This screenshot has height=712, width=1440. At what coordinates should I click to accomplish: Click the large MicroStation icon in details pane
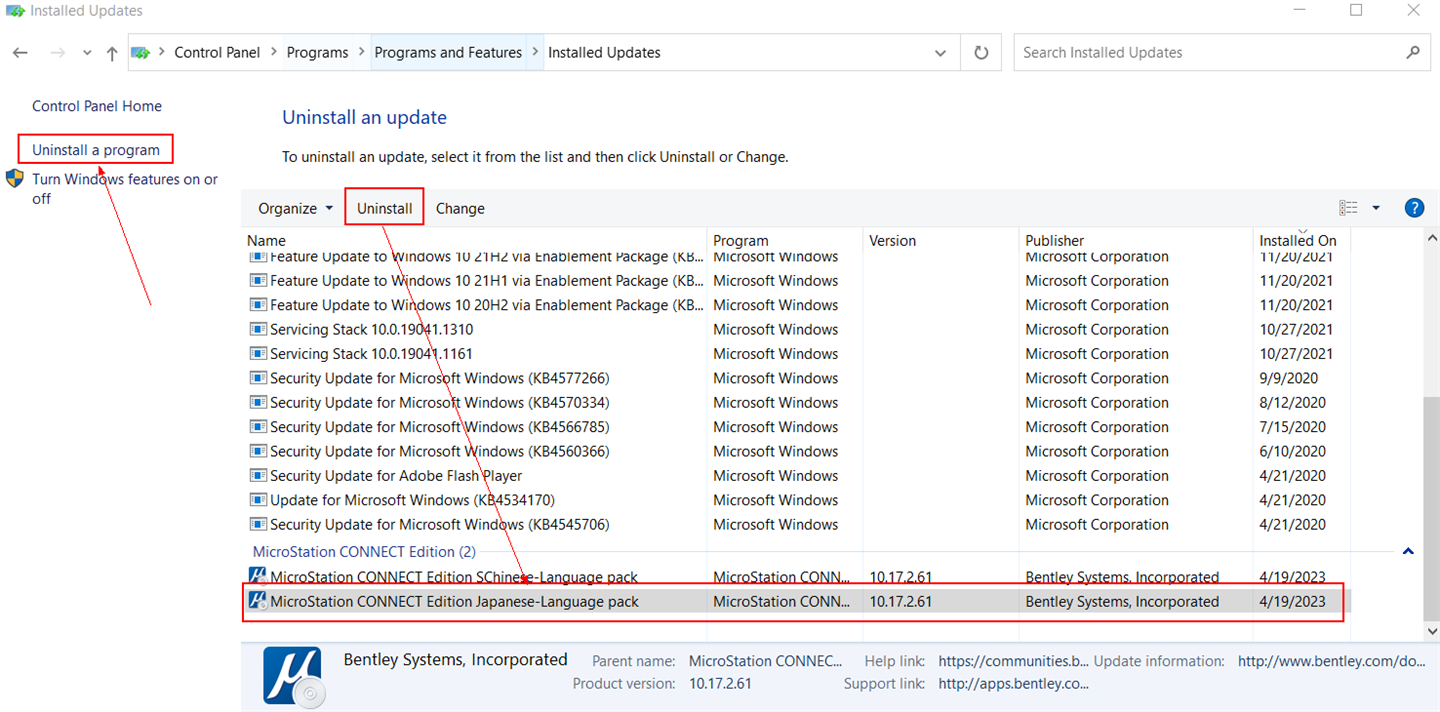click(x=292, y=675)
